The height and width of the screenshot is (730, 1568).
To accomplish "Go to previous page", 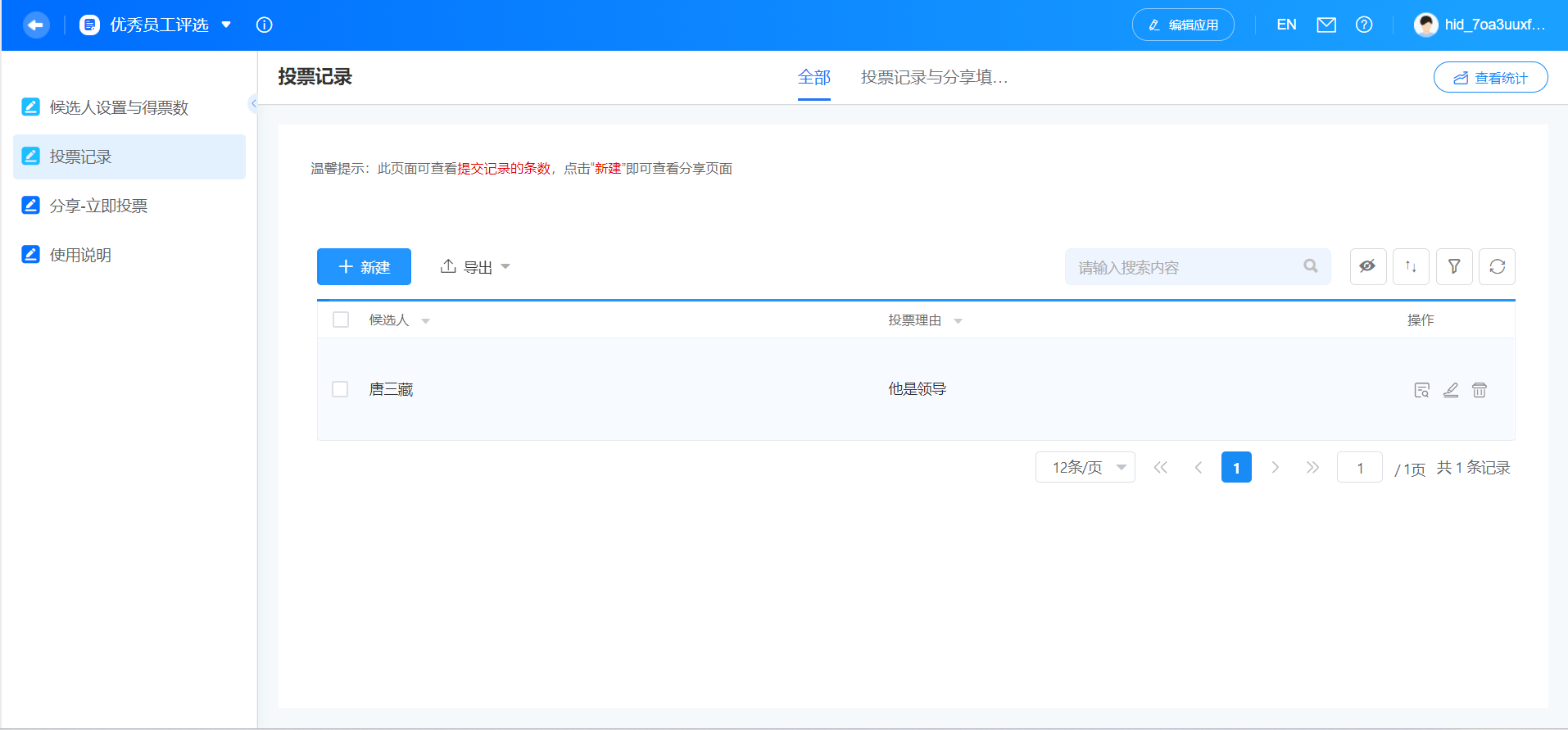I will tap(1199, 467).
